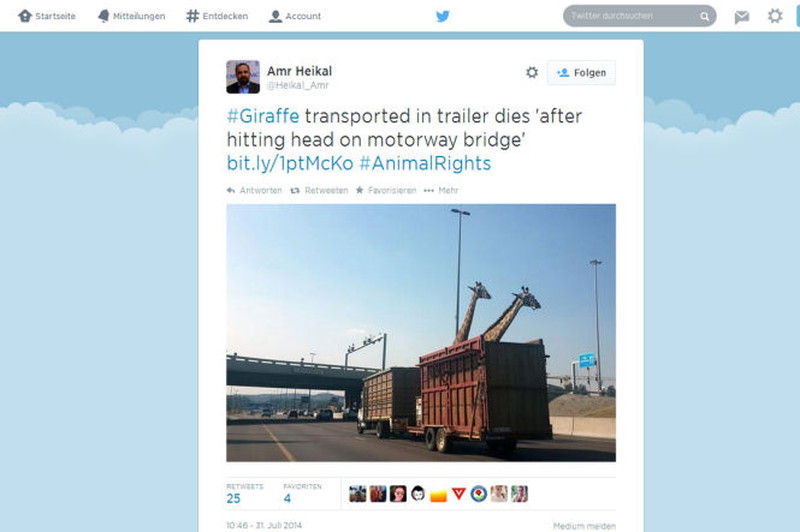Open the #Giraffe hashtag link

(263, 116)
